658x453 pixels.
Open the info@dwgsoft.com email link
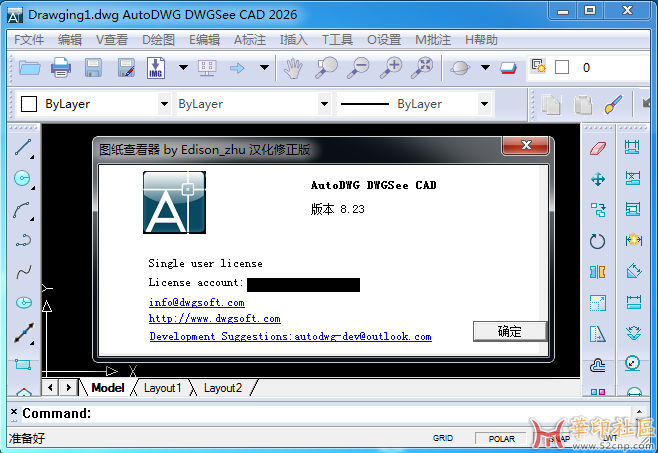197,303
